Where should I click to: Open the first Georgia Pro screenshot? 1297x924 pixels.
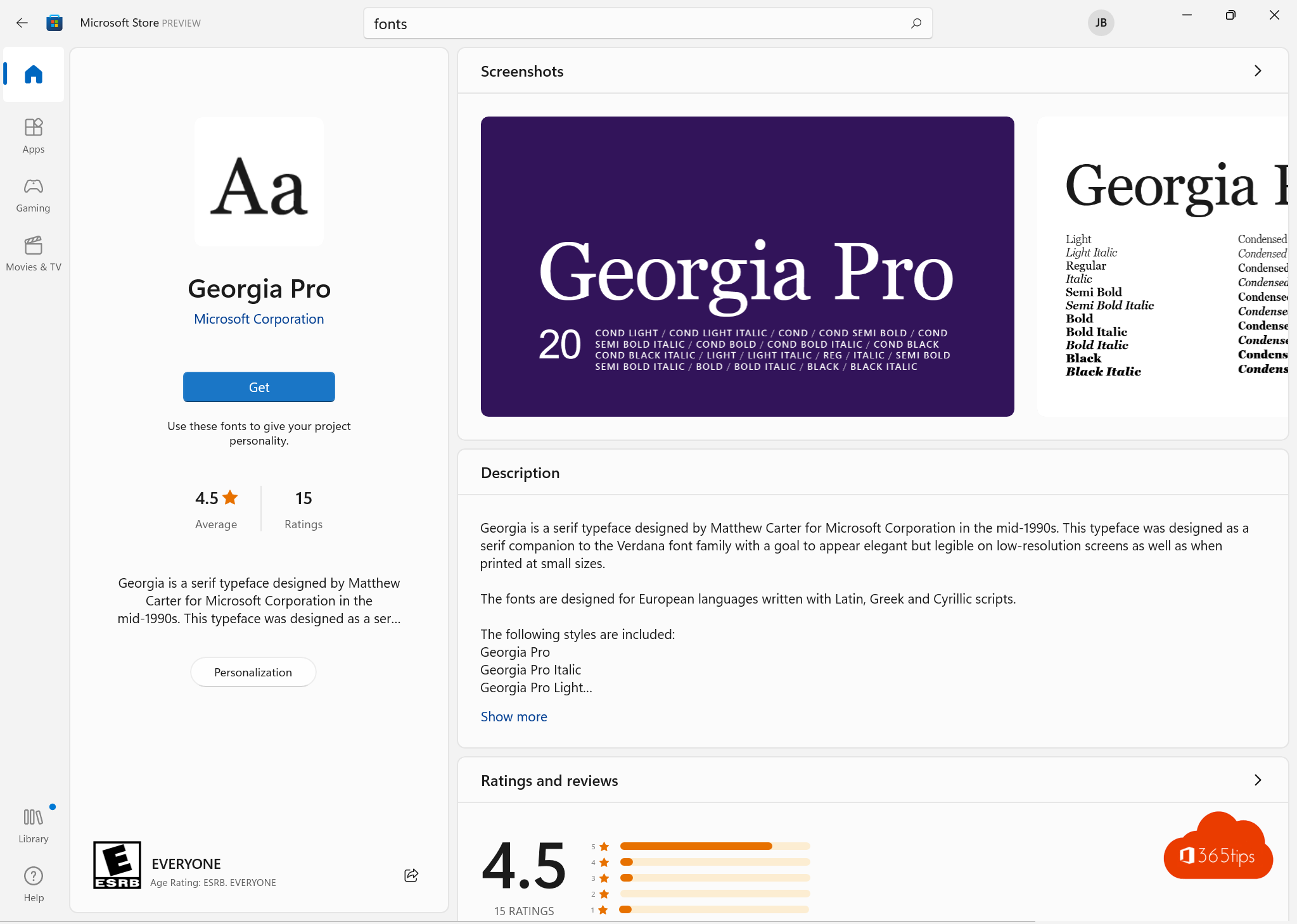[x=746, y=266]
